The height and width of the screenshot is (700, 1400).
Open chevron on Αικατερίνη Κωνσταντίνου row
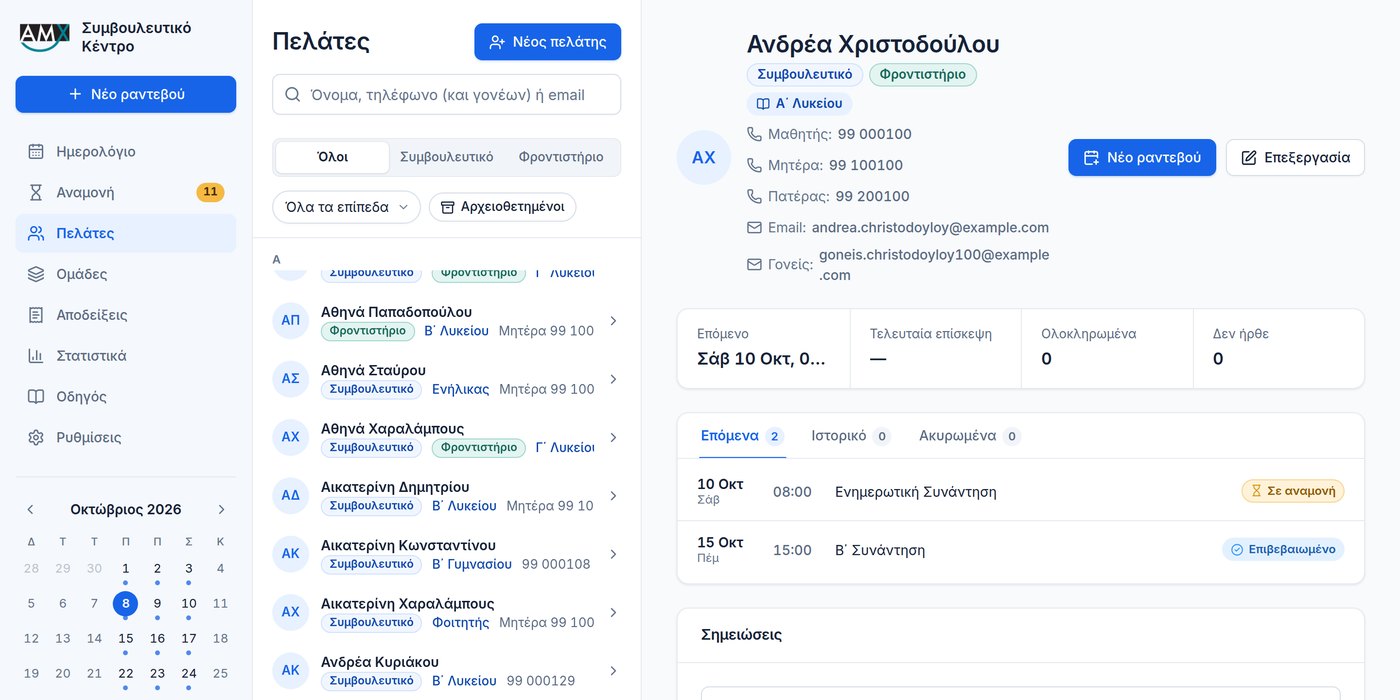coord(613,554)
